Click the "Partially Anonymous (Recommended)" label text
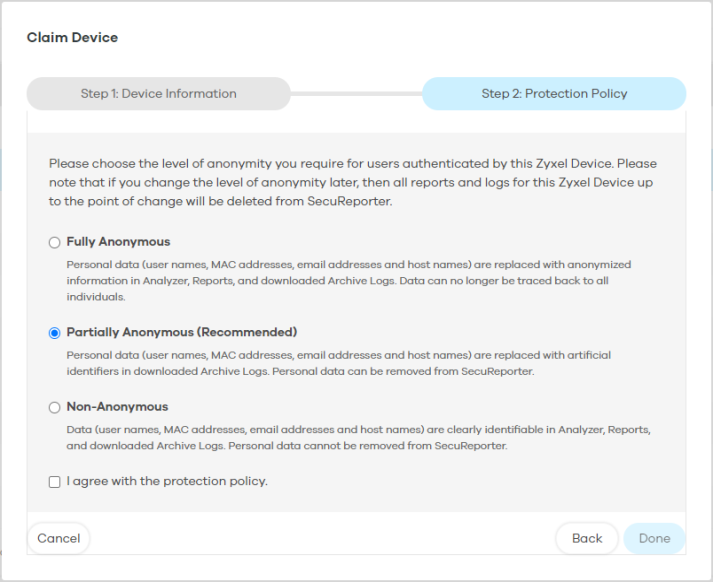Image resolution: width=713 pixels, height=582 pixels. [182, 332]
